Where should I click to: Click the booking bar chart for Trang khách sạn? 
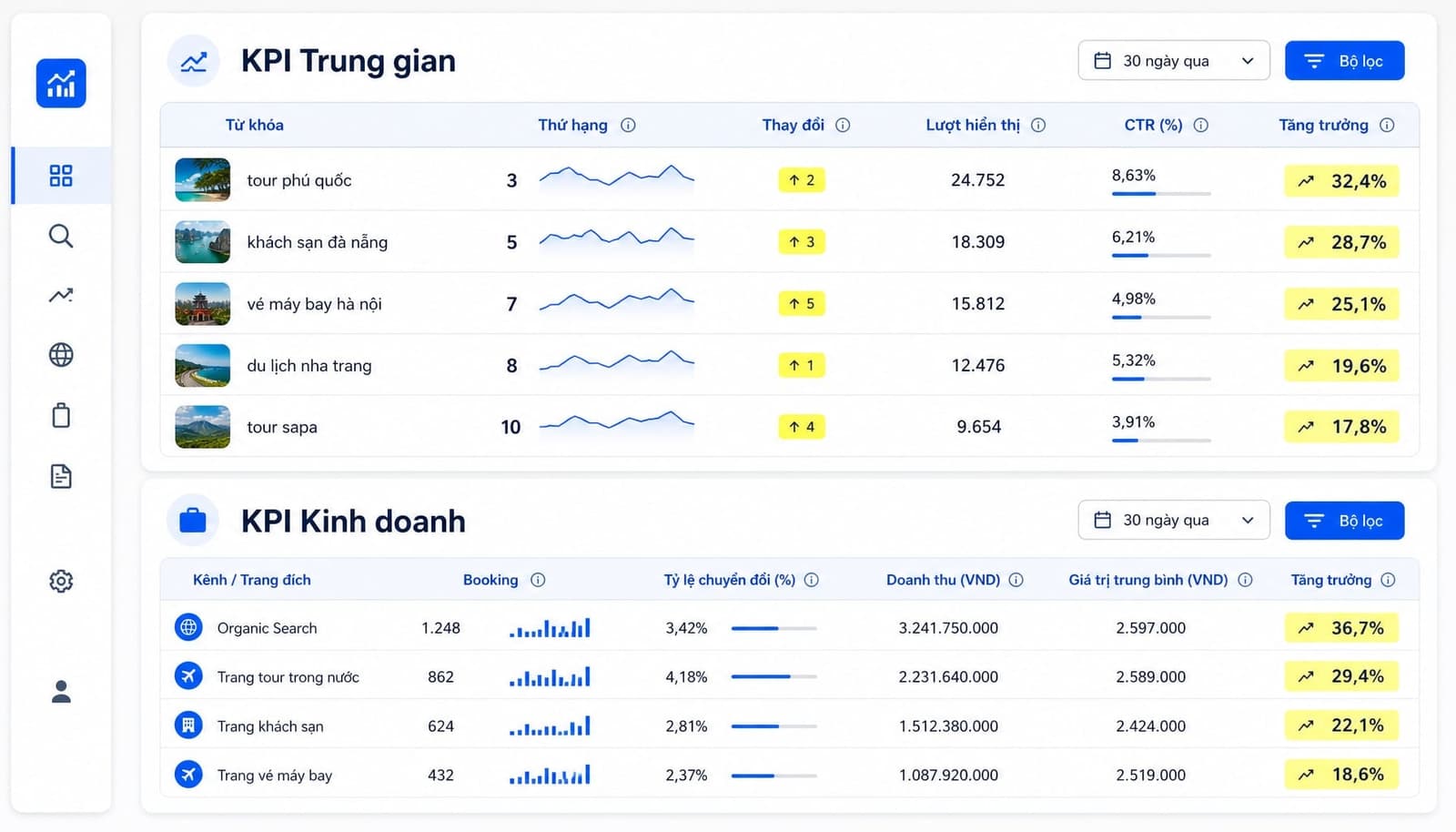pos(550,726)
